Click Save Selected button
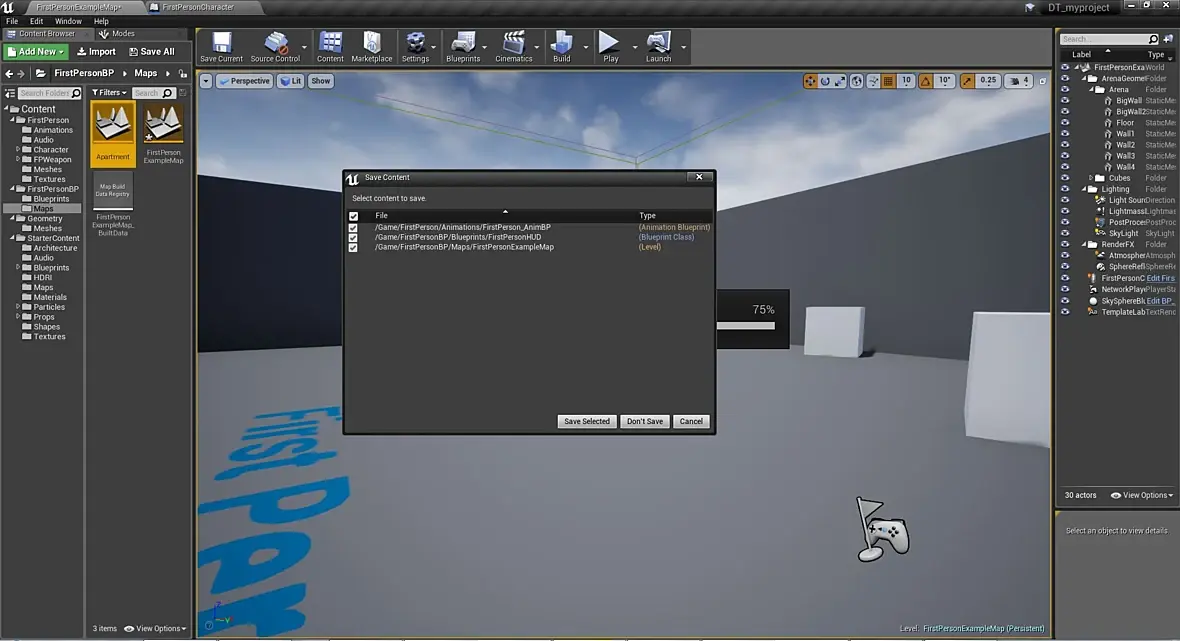 pos(587,421)
